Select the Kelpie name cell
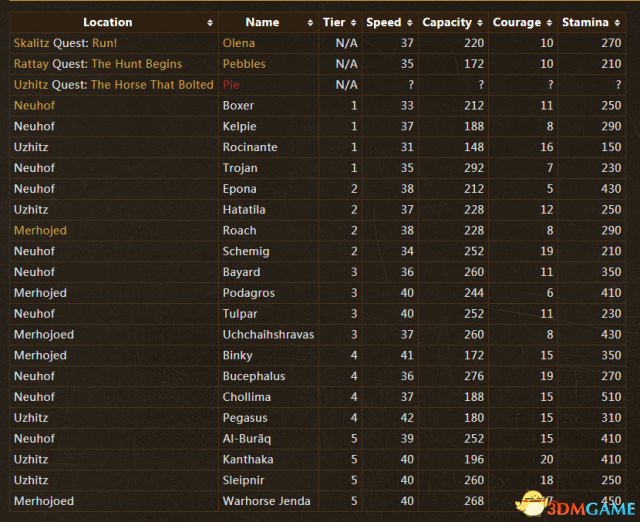 coord(268,127)
